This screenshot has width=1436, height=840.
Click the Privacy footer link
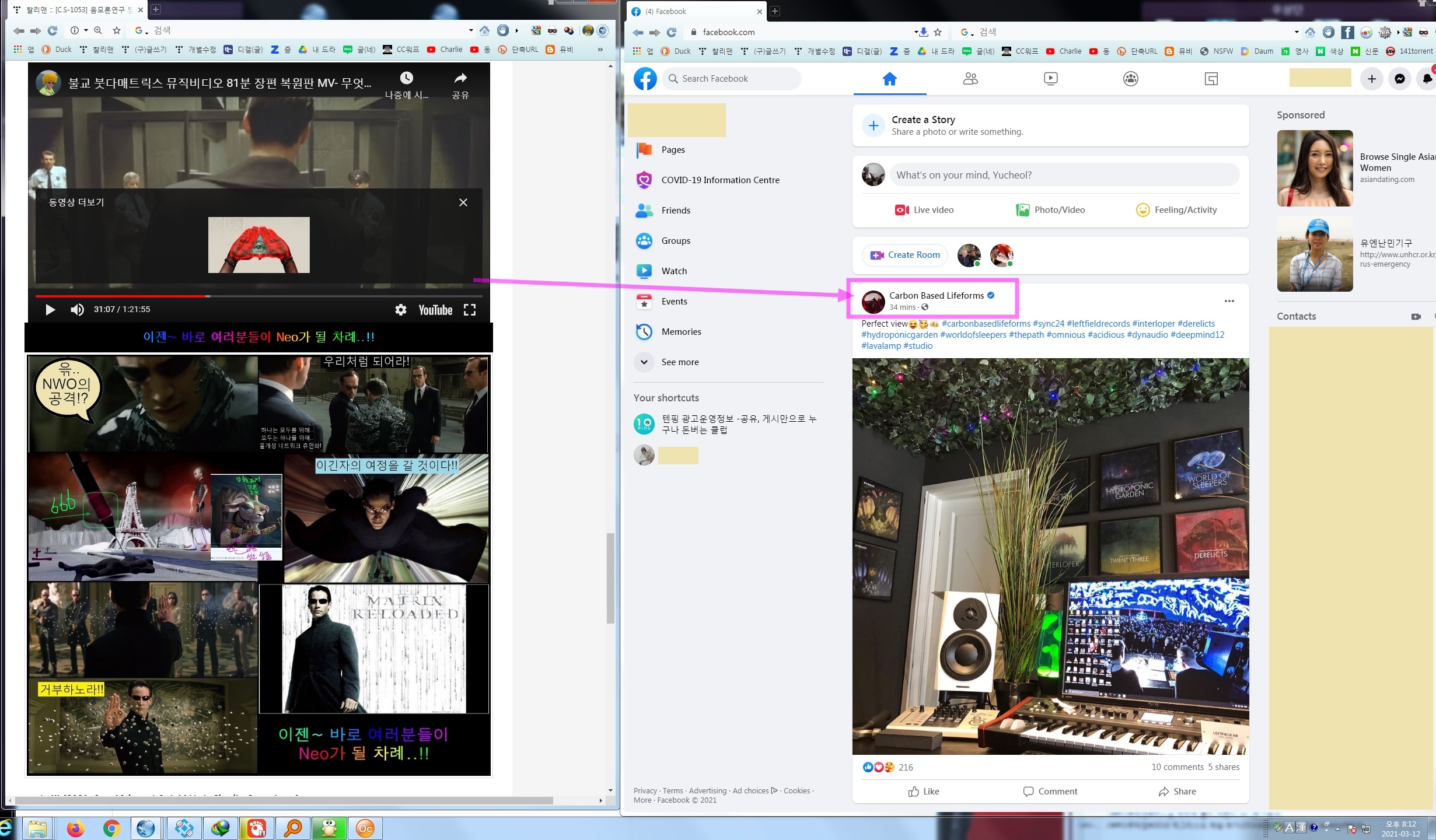coord(645,791)
